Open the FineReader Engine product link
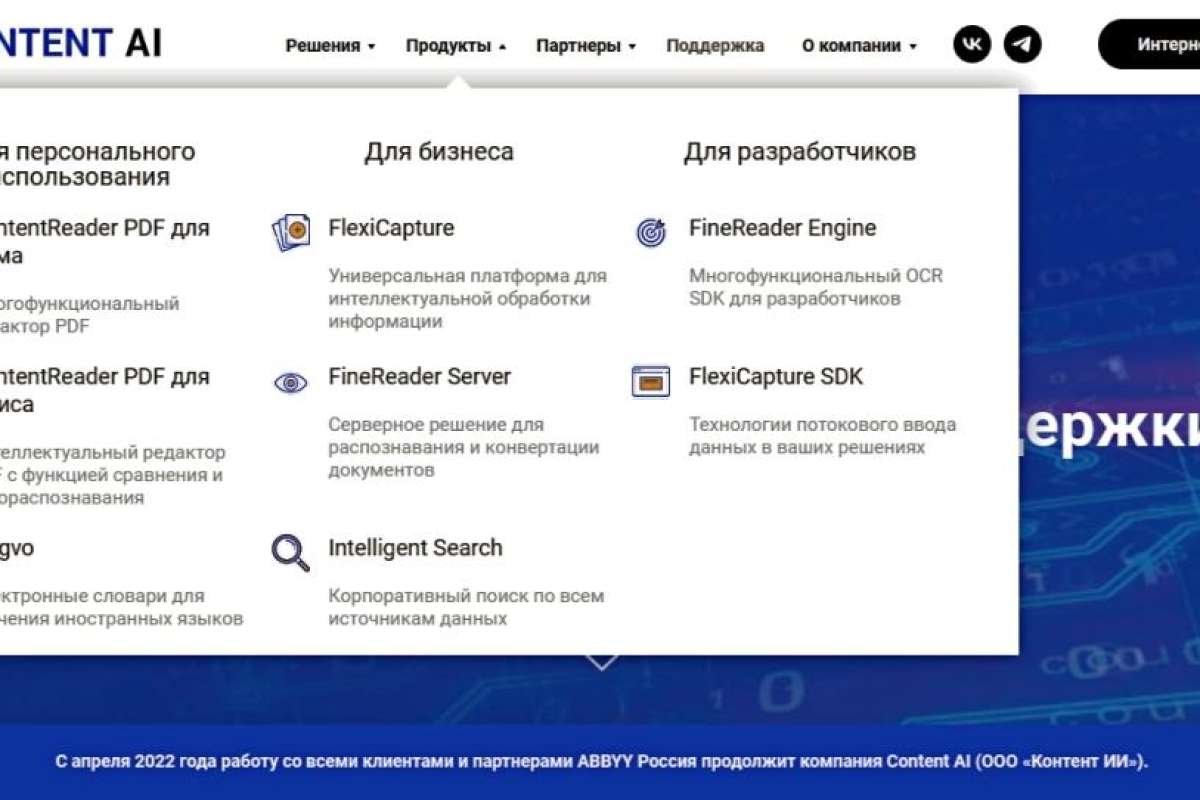The height and width of the screenshot is (800, 1200). (x=782, y=228)
